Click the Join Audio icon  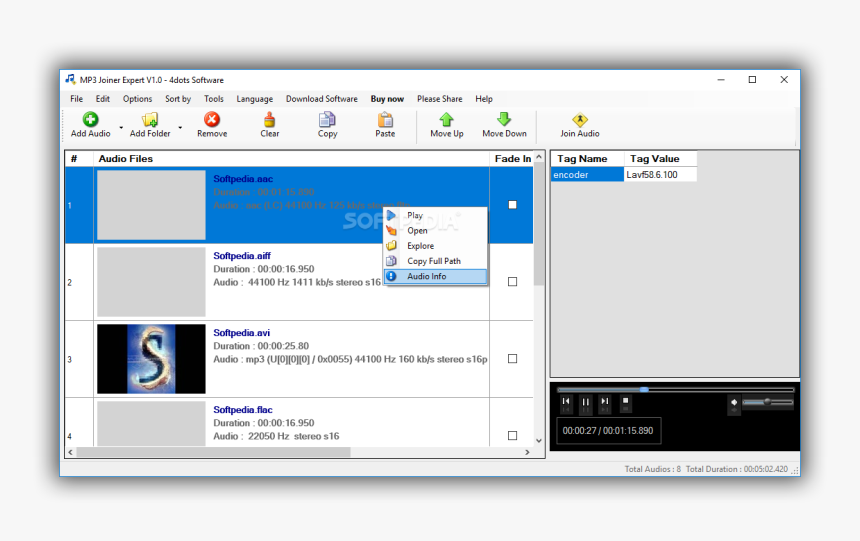click(x=580, y=119)
